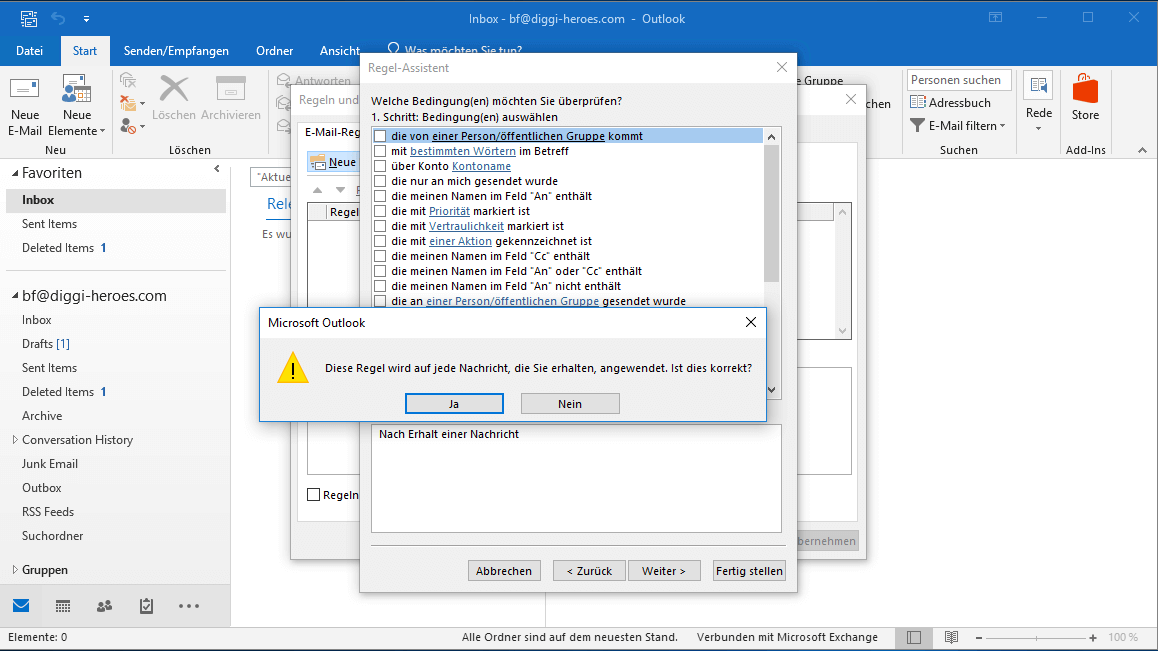Image resolution: width=1158 pixels, height=651 pixels.
Task: Expand the Gruppen section
Action: [15, 570]
